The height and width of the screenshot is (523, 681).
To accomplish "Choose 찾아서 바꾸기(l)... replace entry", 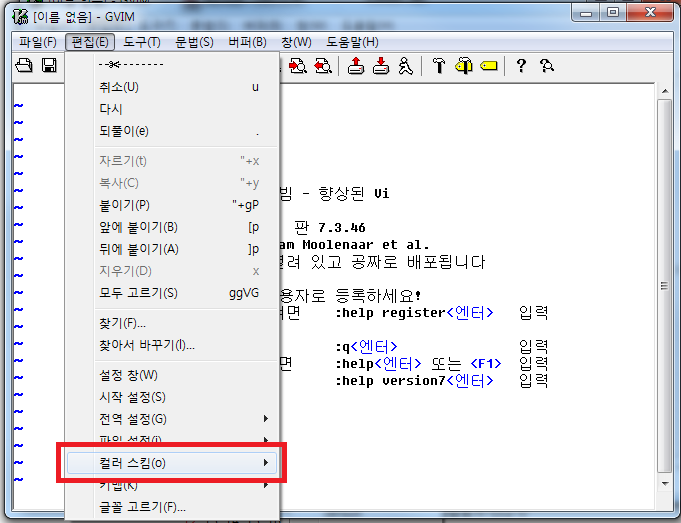I will point(172,346).
